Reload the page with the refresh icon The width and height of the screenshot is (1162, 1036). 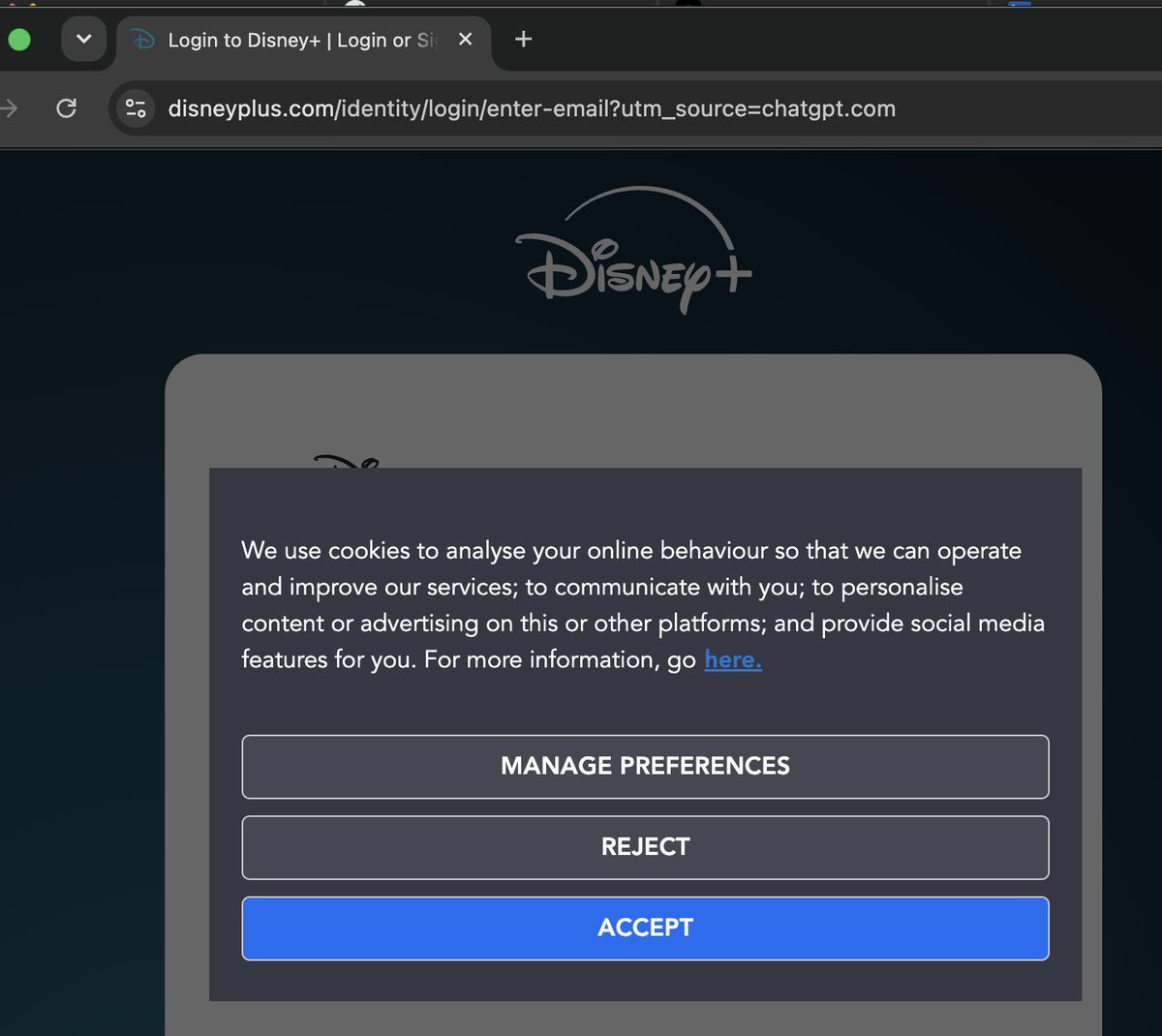click(x=66, y=107)
